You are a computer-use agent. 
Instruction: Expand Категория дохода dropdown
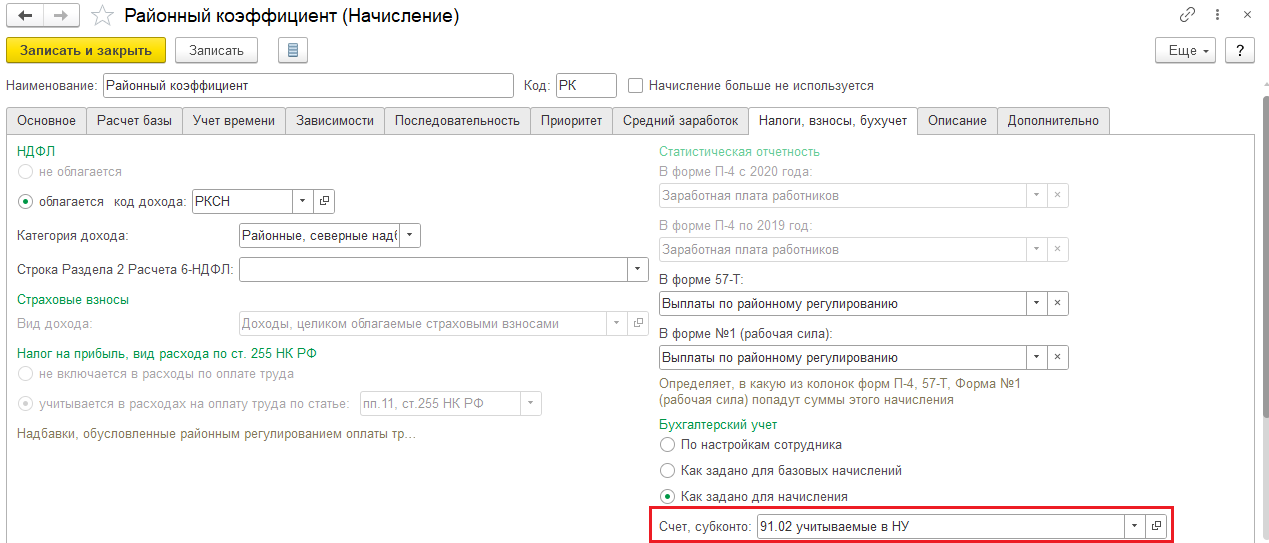click(410, 236)
